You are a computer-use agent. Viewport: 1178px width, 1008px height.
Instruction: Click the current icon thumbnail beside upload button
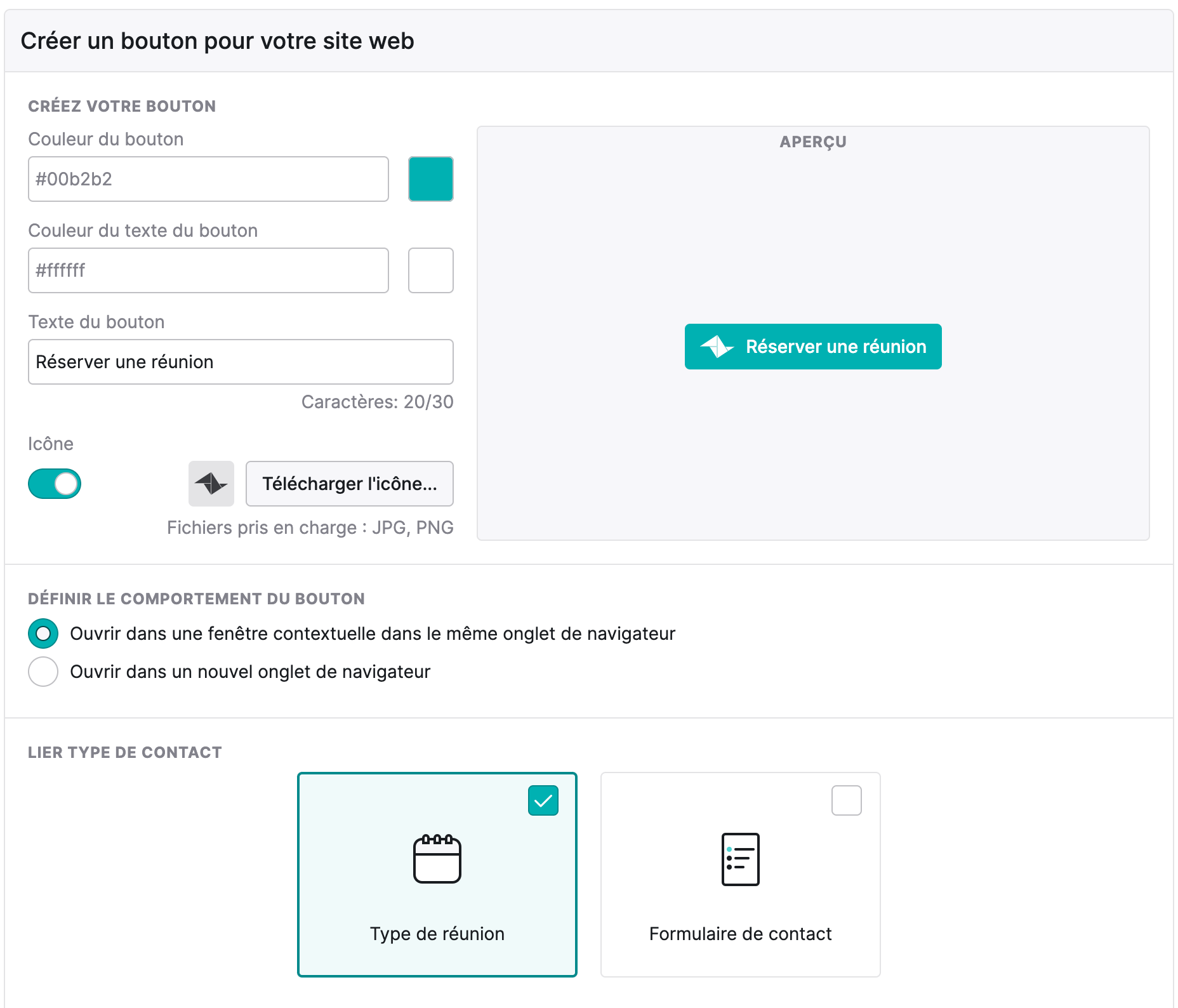pos(211,484)
